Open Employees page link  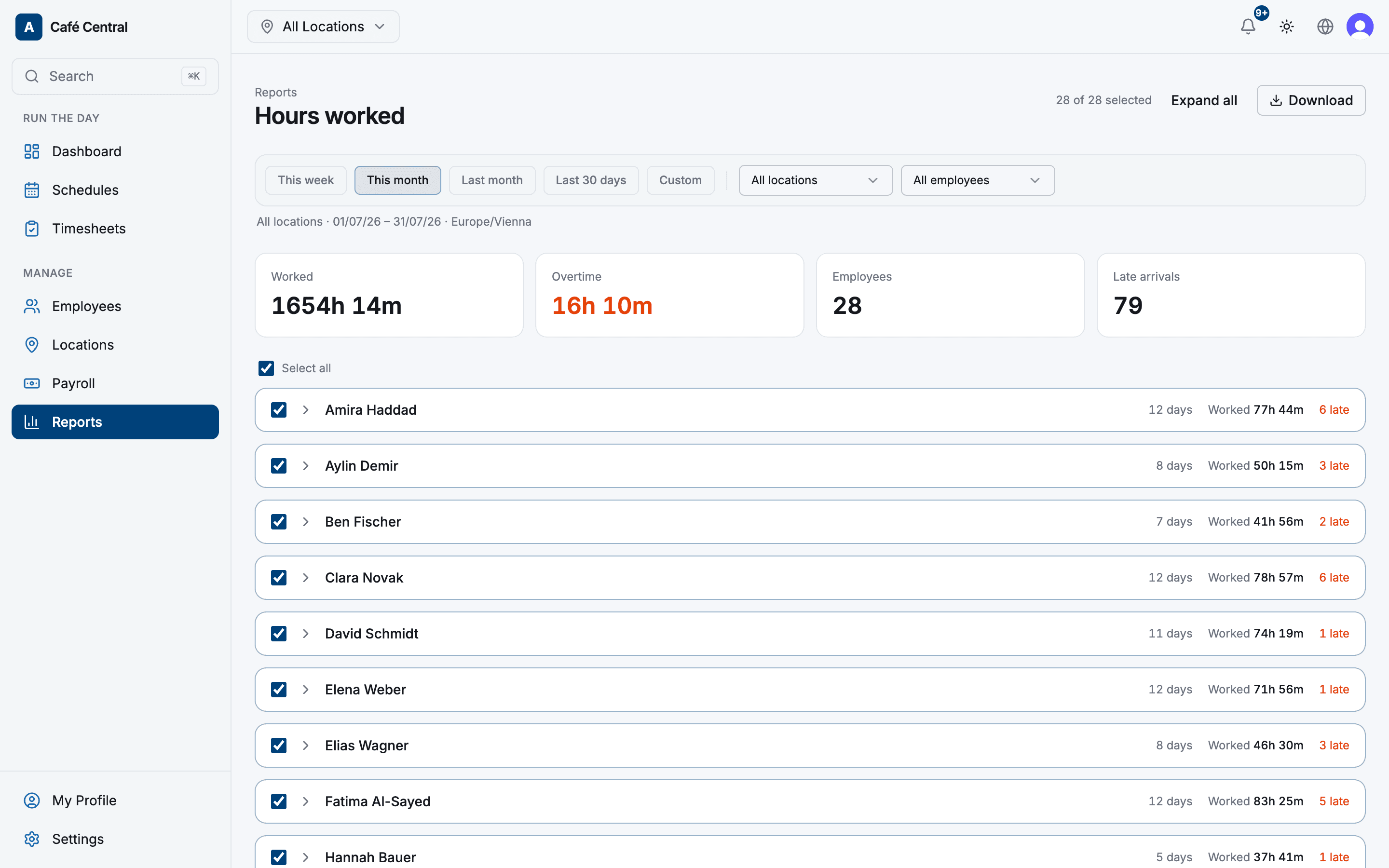click(115, 307)
